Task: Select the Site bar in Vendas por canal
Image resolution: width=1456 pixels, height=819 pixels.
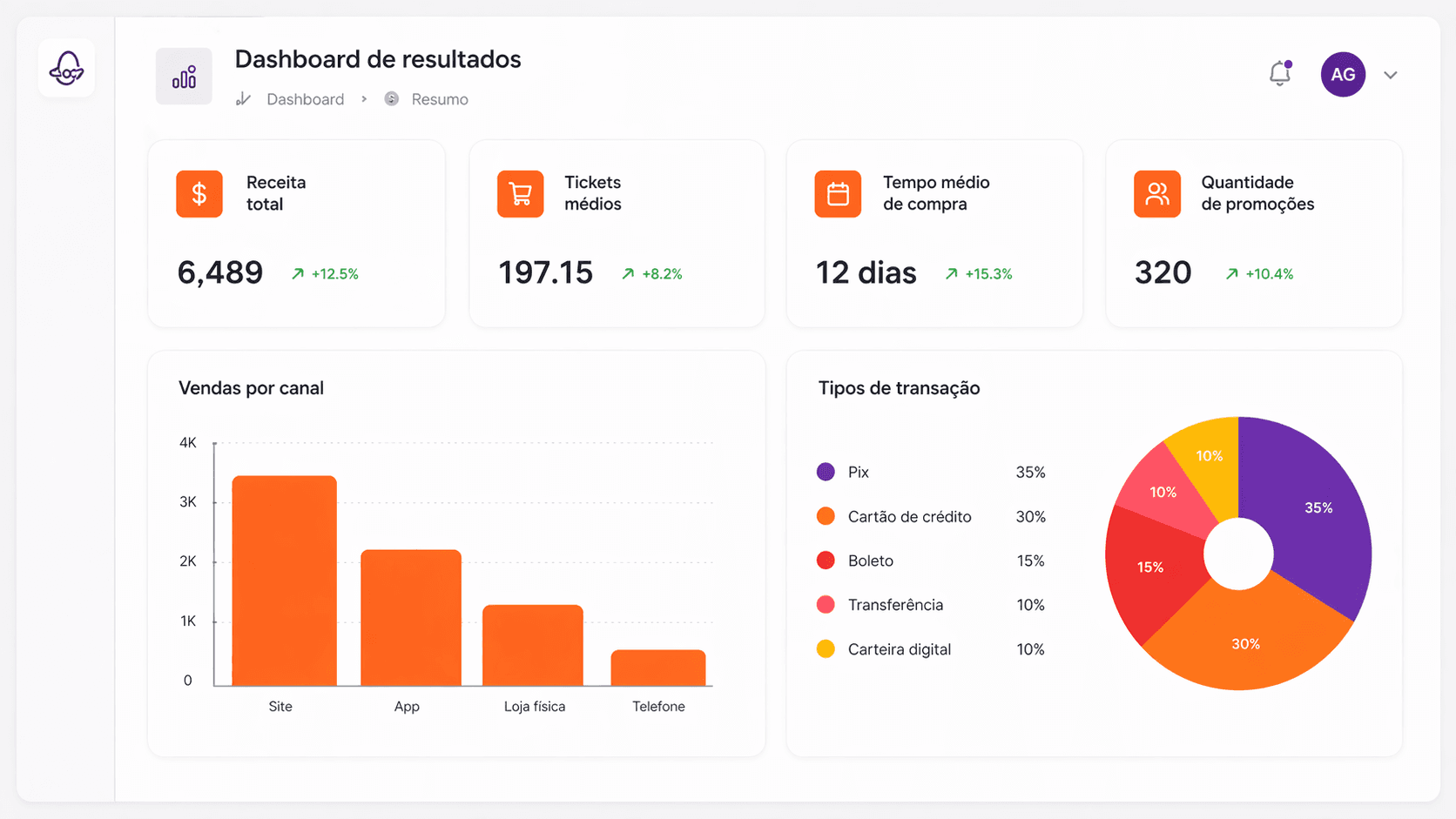Action: click(283, 579)
